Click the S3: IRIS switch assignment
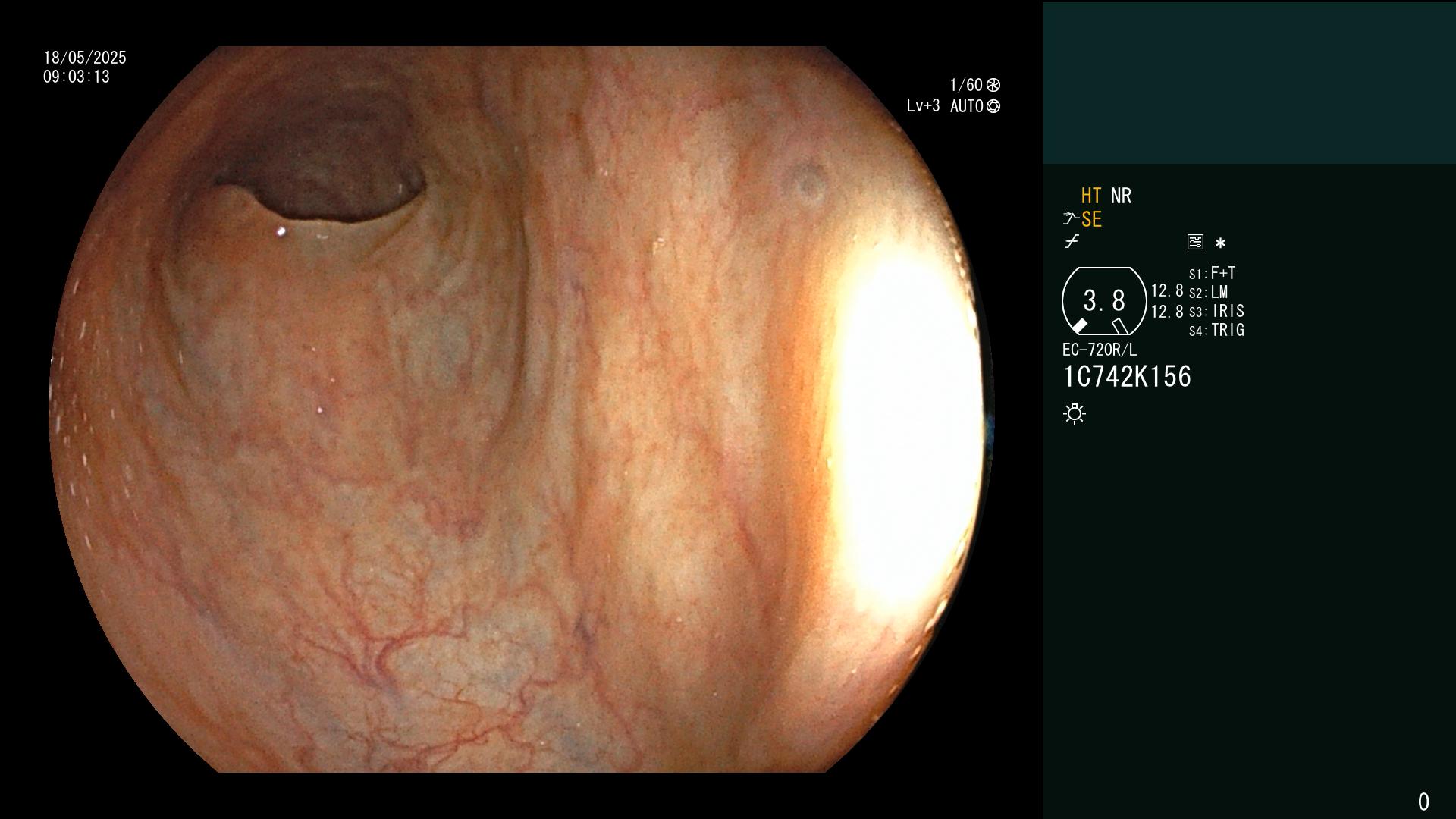Viewport: 1456px width, 819px height. (1216, 311)
